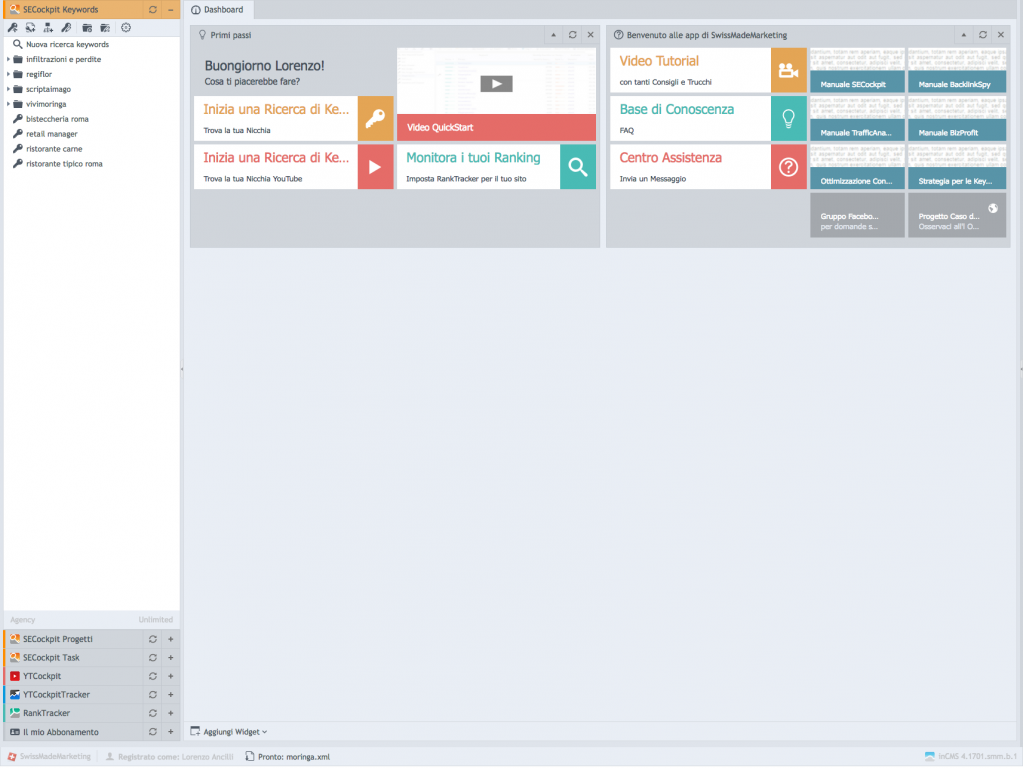Screen dimensions: 1023x768
Task: Open the Strategia per le Key... thumbnail
Action: (957, 167)
